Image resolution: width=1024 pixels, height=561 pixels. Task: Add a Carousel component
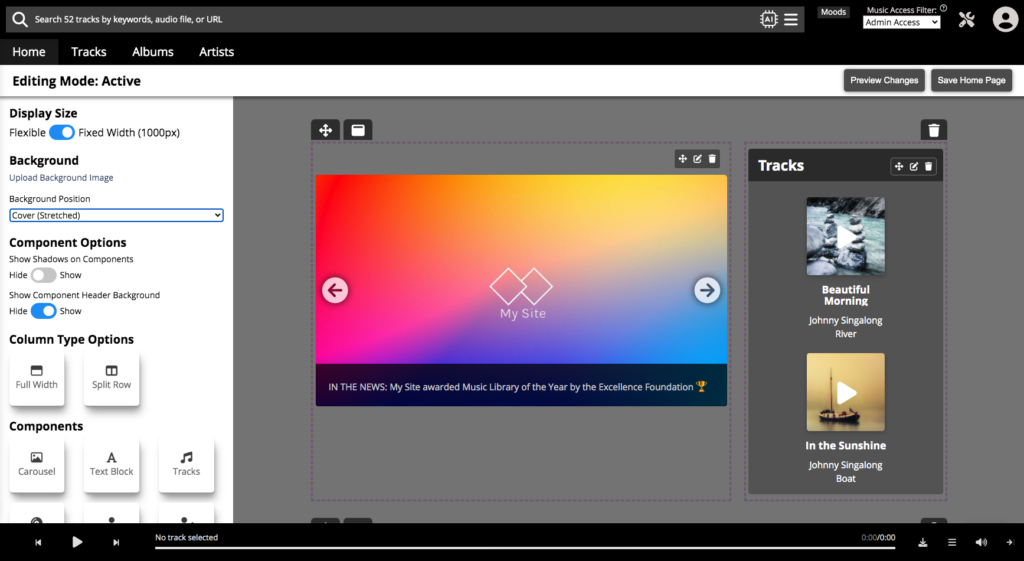click(37, 464)
